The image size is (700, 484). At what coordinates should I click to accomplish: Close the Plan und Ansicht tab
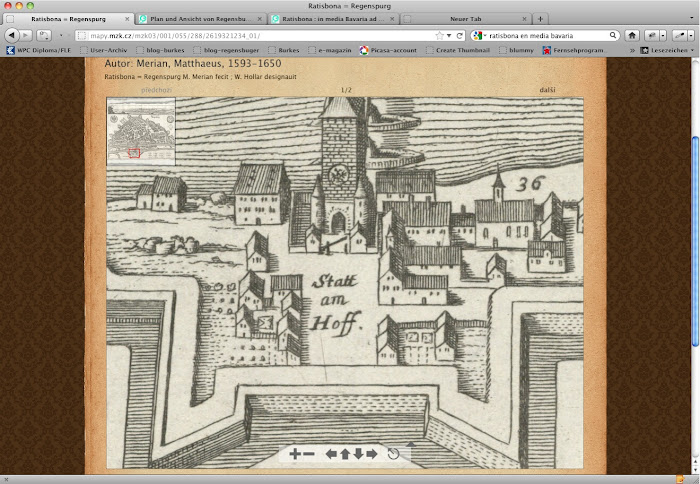[x=259, y=19]
